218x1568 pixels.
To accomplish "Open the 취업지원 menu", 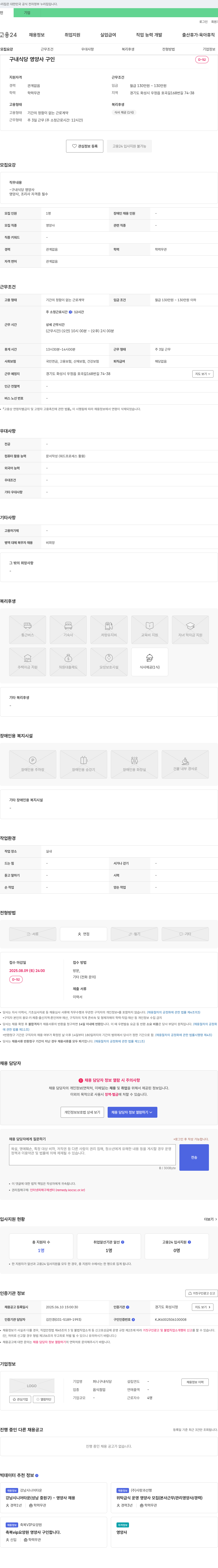I will [73, 35].
